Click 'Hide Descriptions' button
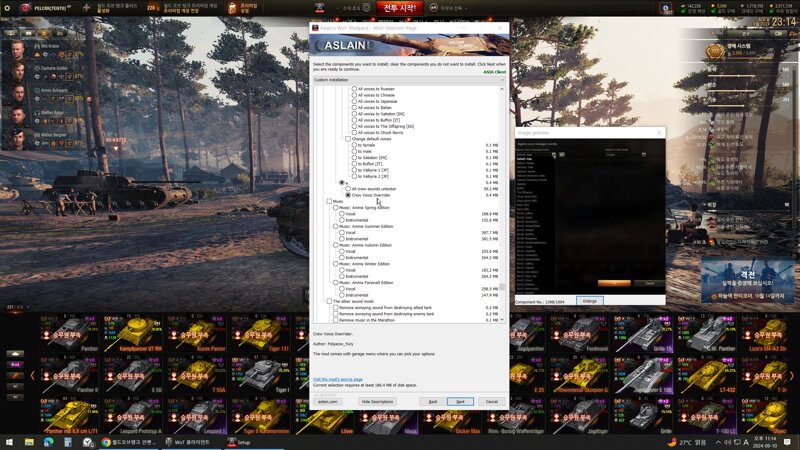The image size is (800, 450). point(378,402)
